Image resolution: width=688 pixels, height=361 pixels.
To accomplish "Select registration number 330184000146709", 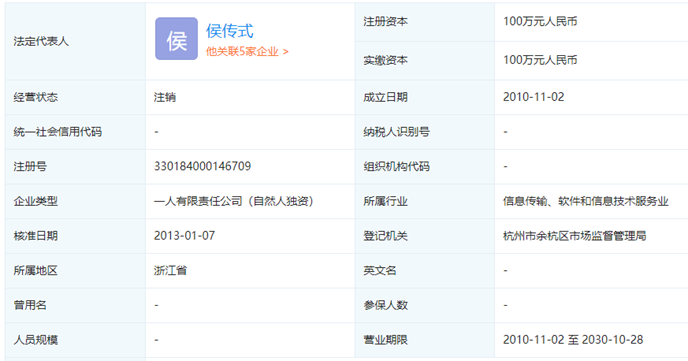I will 202,166.
